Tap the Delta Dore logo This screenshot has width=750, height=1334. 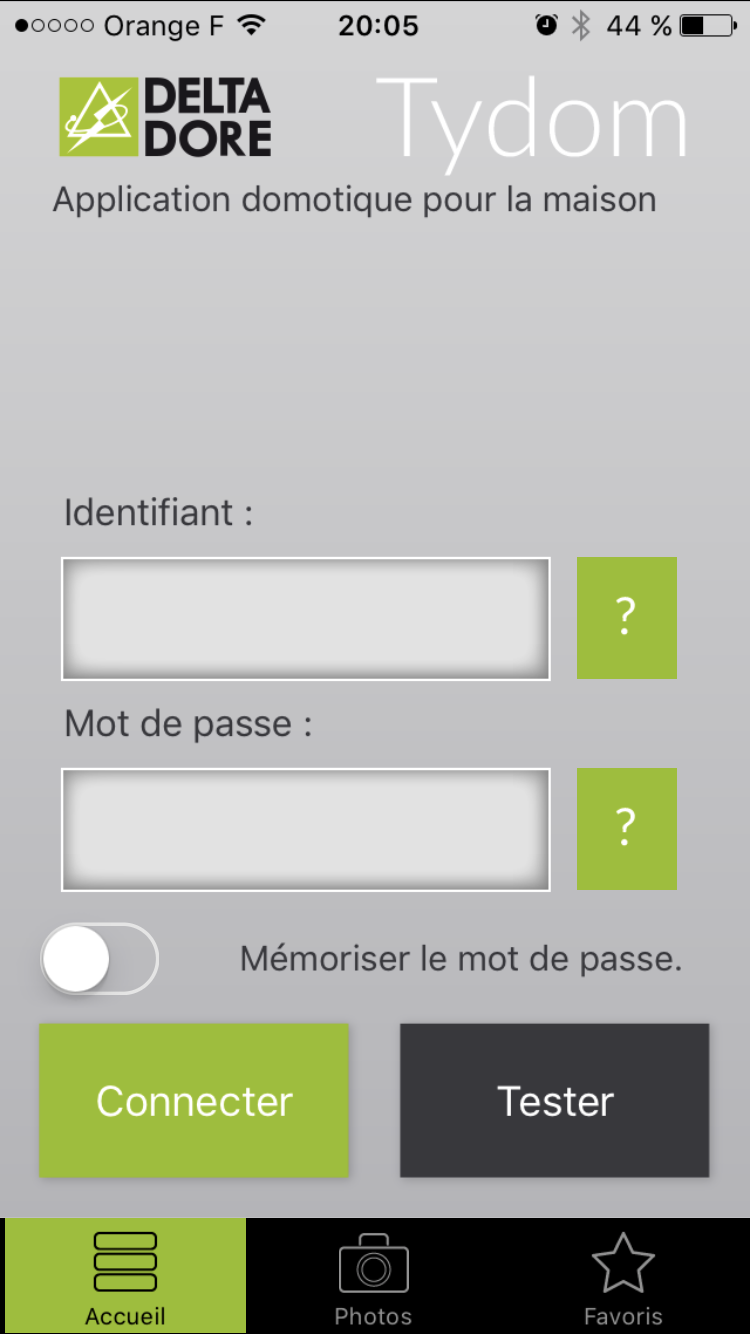point(165,118)
